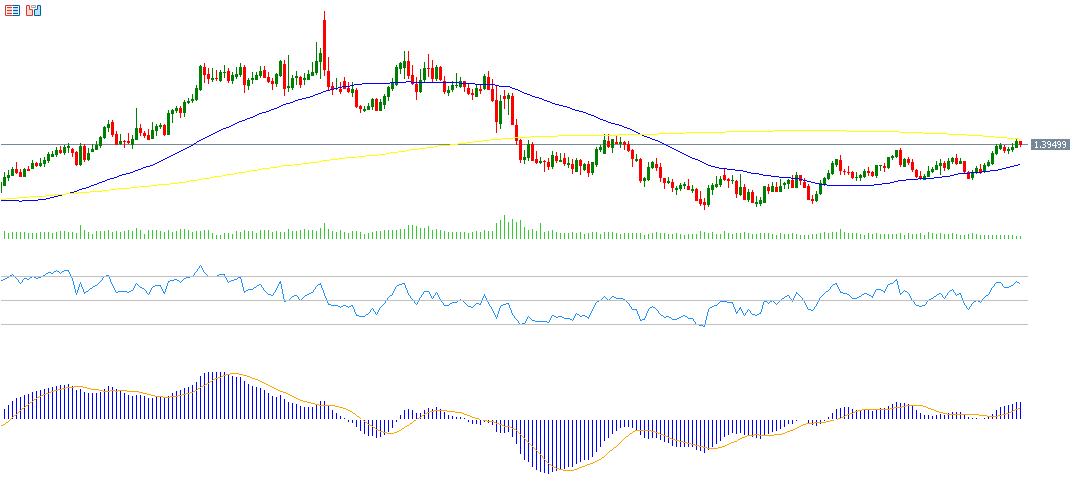Click the 1.39499 current price label

click(1050, 145)
